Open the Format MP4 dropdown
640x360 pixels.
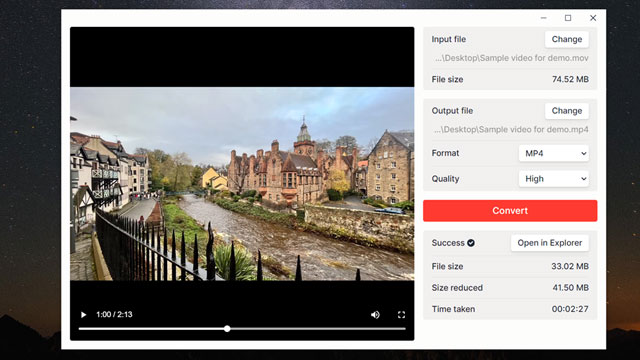553,153
